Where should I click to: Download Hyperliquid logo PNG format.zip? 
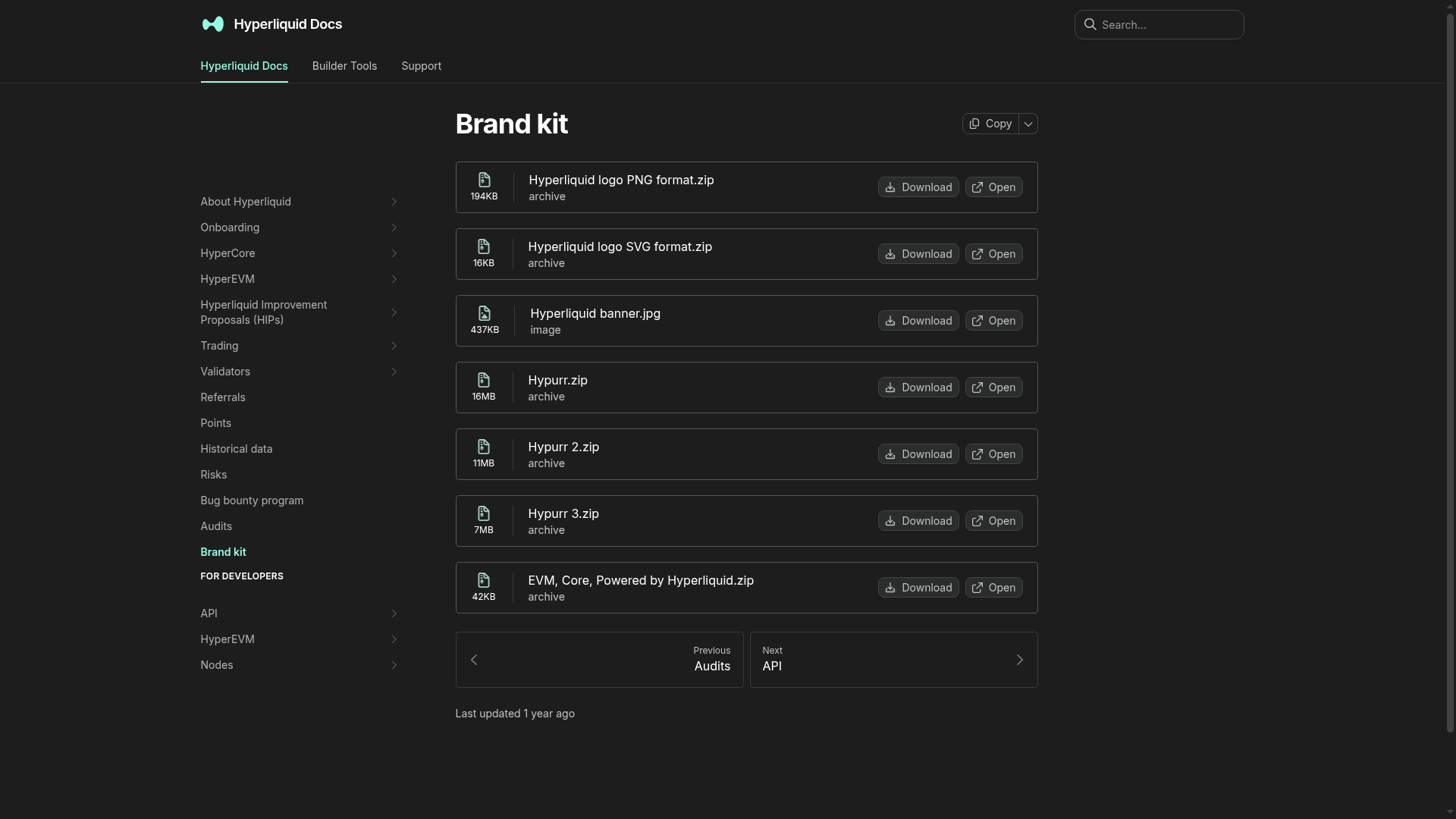[x=918, y=187]
